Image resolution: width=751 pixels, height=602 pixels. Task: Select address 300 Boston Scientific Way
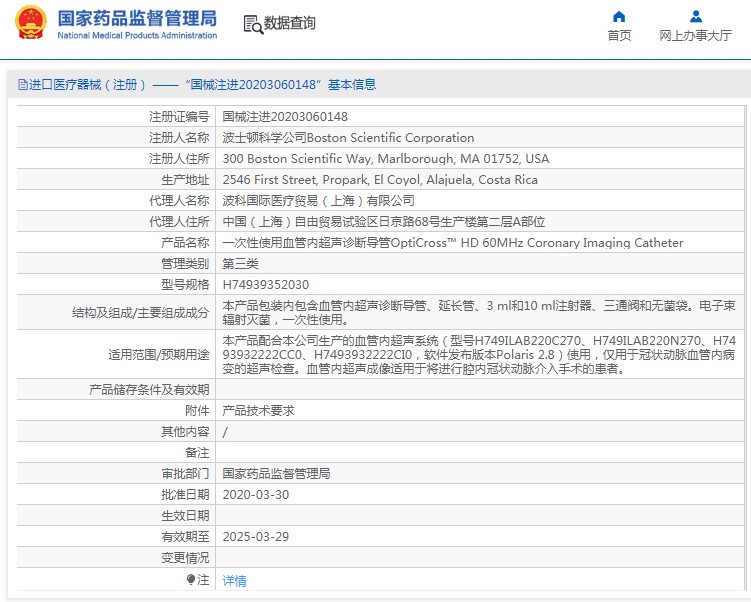[386, 159]
